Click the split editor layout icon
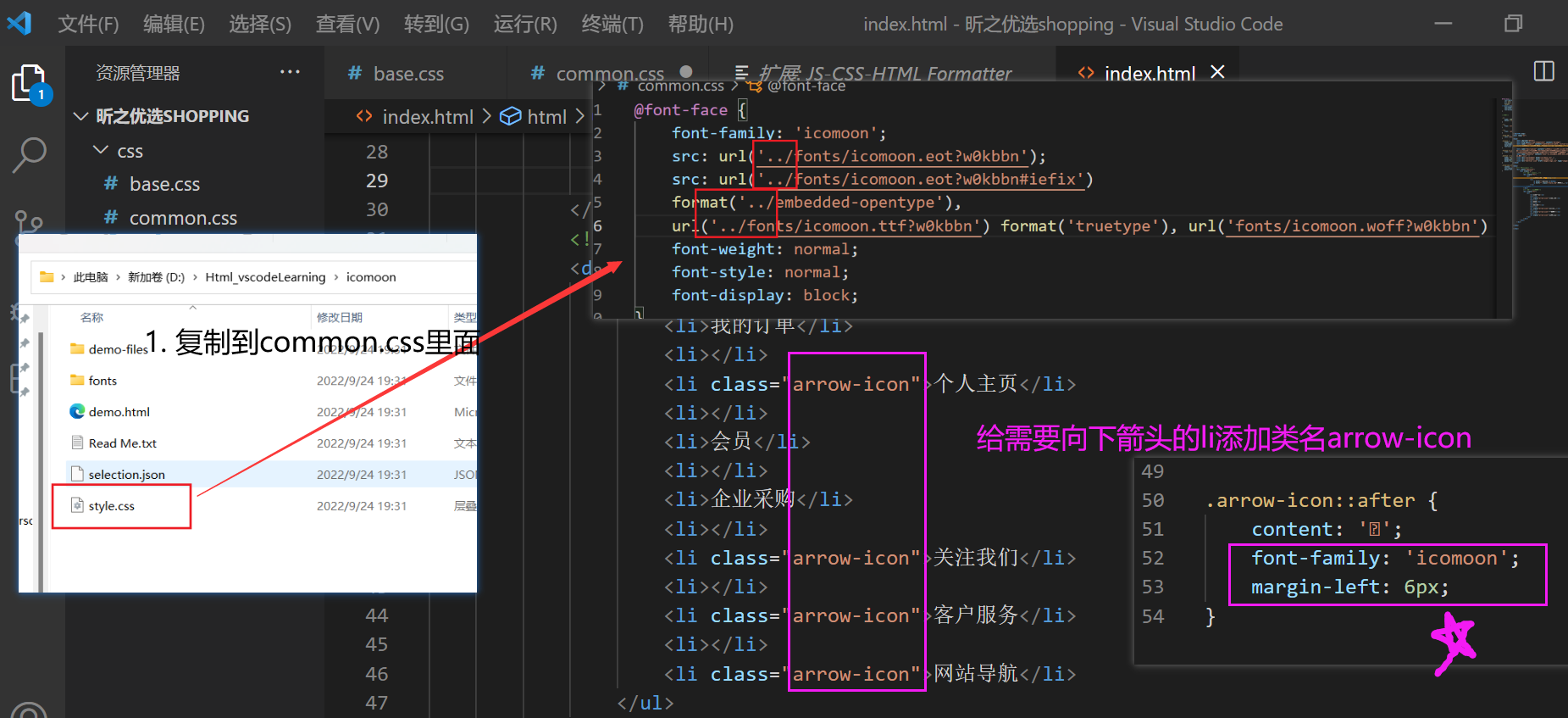The image size is (1568, 718). (1543, 71)
